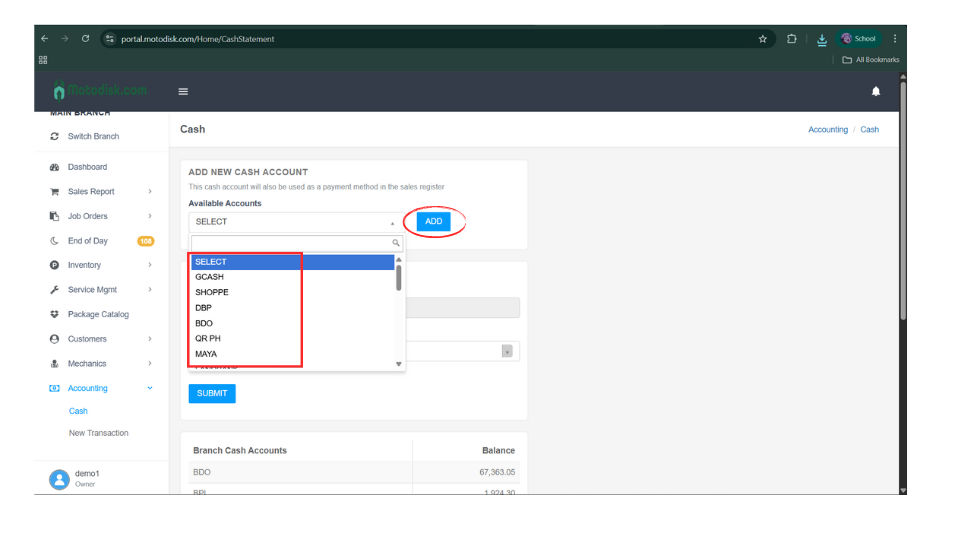Select MAYA option in dropdown list
The height and width of the screenshot is (540, 960).
click(x=206, y=354)
